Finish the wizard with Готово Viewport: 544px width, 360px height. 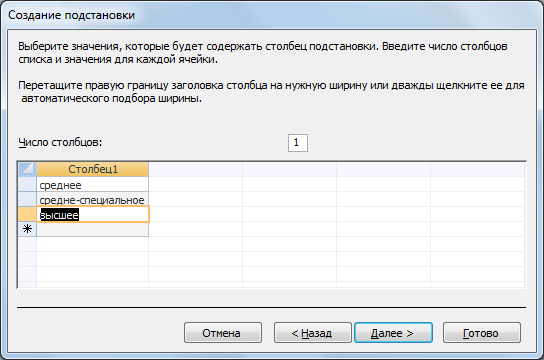click(x=482, y=333)
